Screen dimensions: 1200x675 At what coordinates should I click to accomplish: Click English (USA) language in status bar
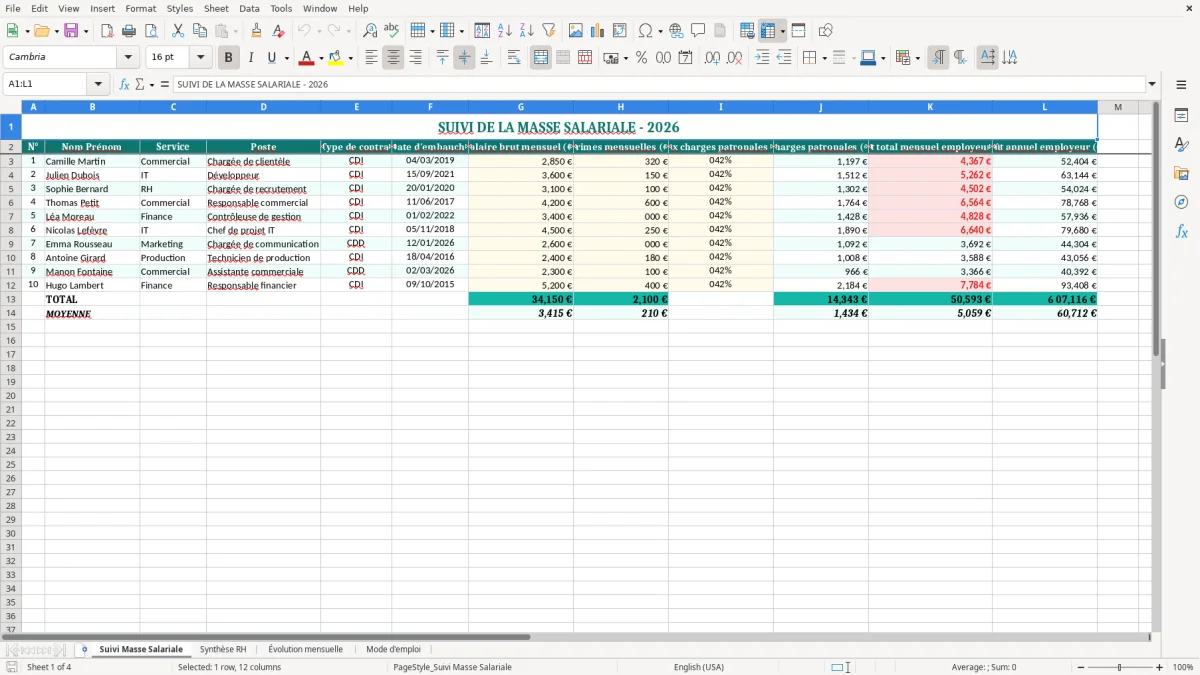[x=699, y=667]
